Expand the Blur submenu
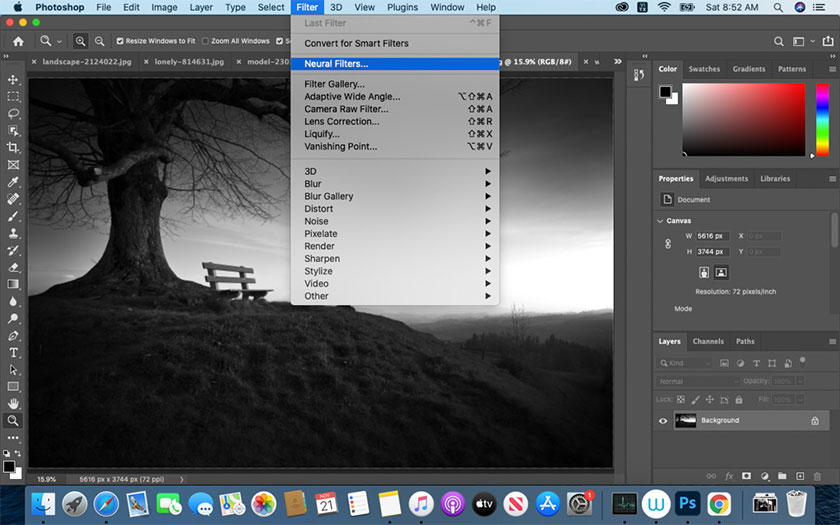Image resolution: width=840 pixels, height=525 pixels. [x=396, y=184]
